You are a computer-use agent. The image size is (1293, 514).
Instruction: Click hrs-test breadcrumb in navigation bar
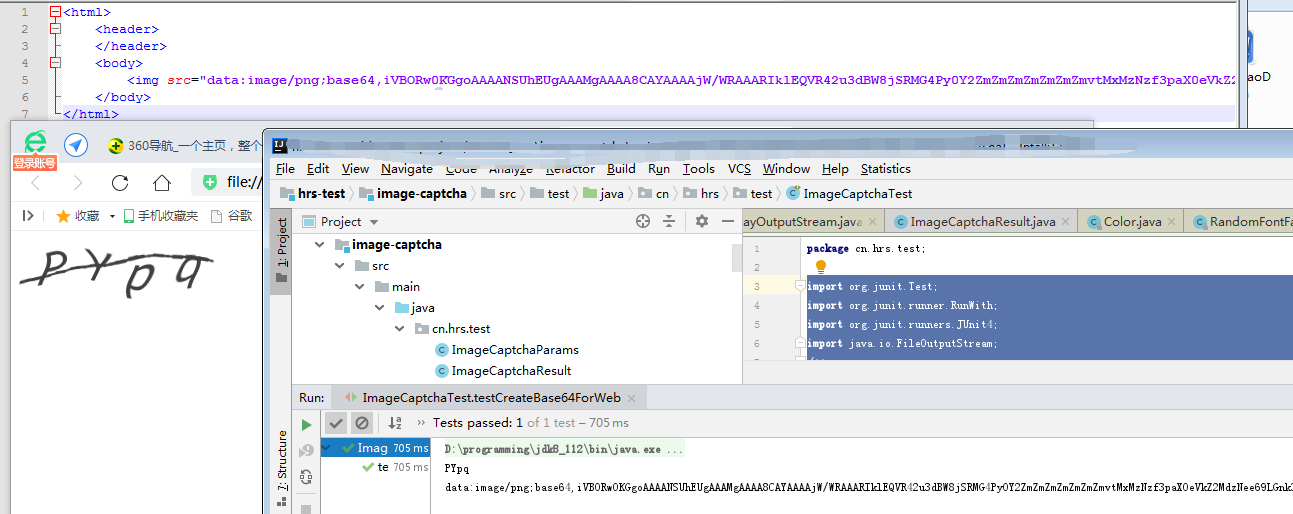click(312, 194)
